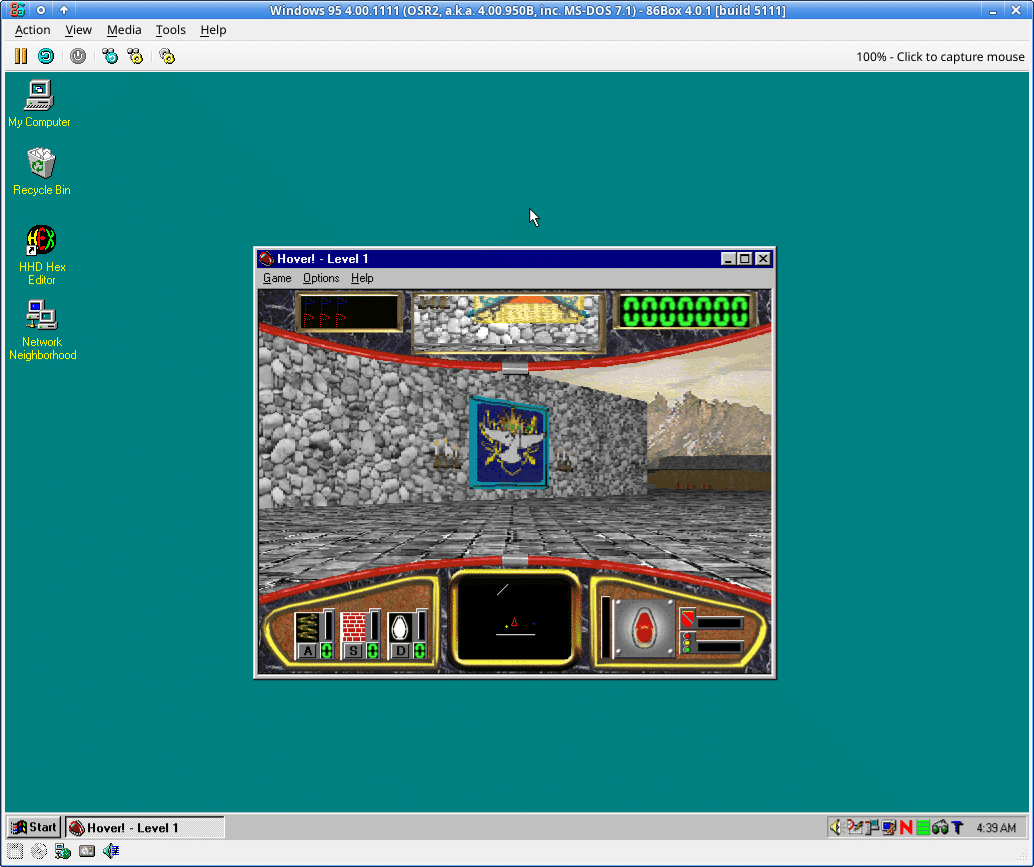Screen dimensions: 1034x867
Task: Click the green score counter display
Action: [685, 311]
